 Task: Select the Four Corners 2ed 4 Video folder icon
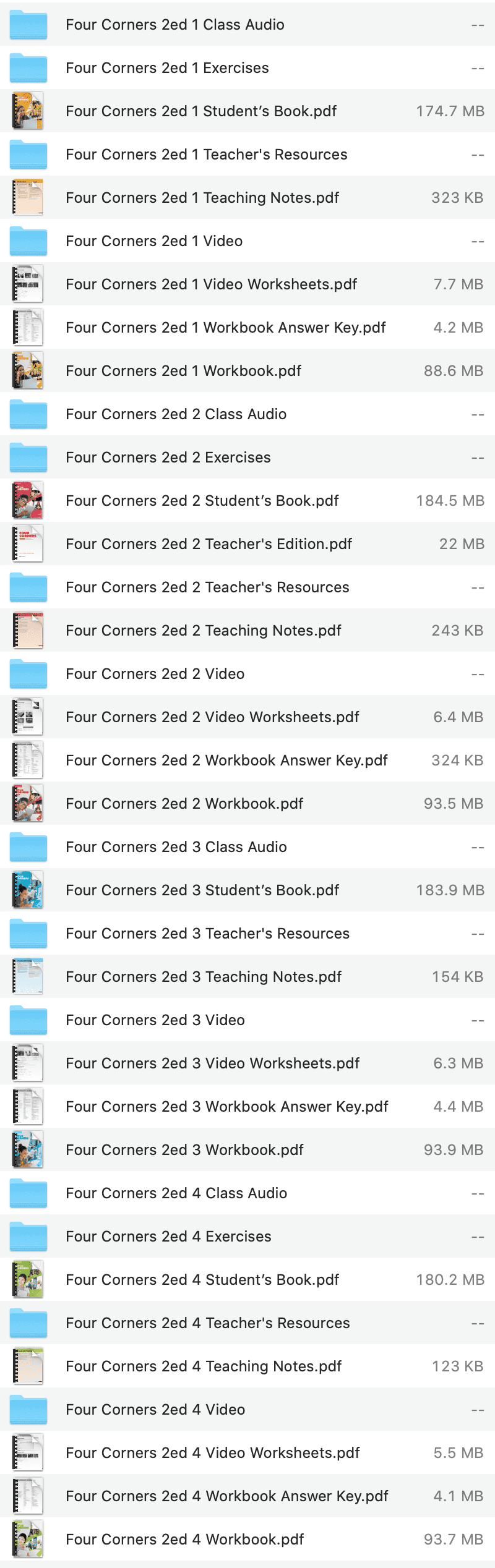[28, 1410]
